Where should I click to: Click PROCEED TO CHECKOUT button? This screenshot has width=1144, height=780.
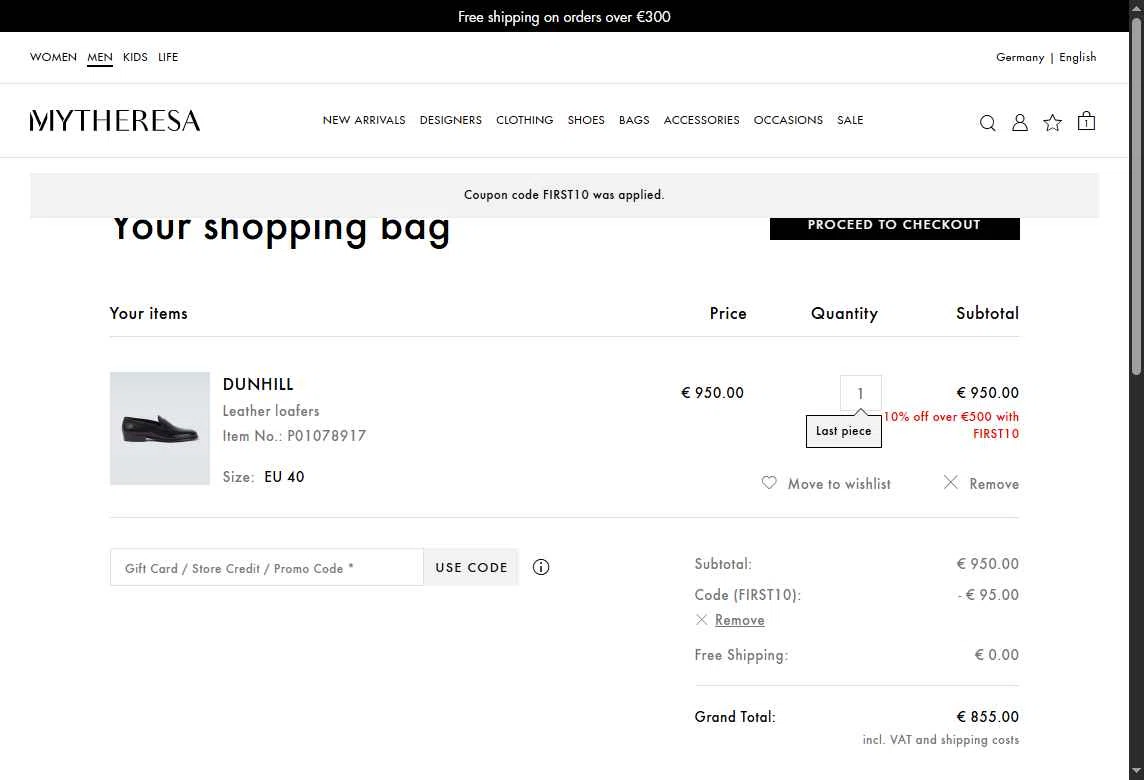(x=894, y=228)
